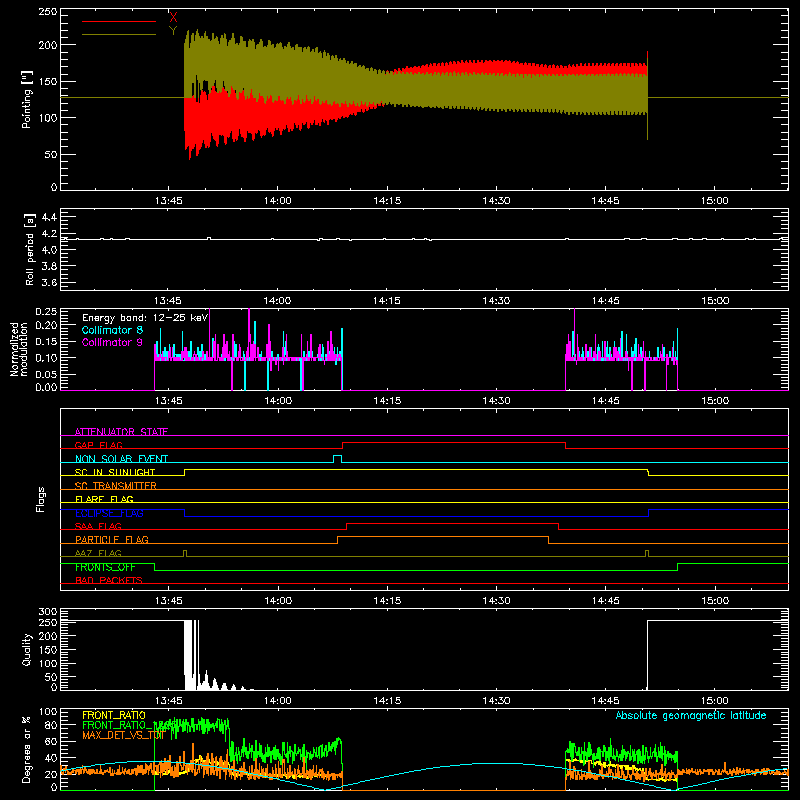Click the 200 value on Pointing axis
This screenshot has height=800, width=800.
[47, 45]
